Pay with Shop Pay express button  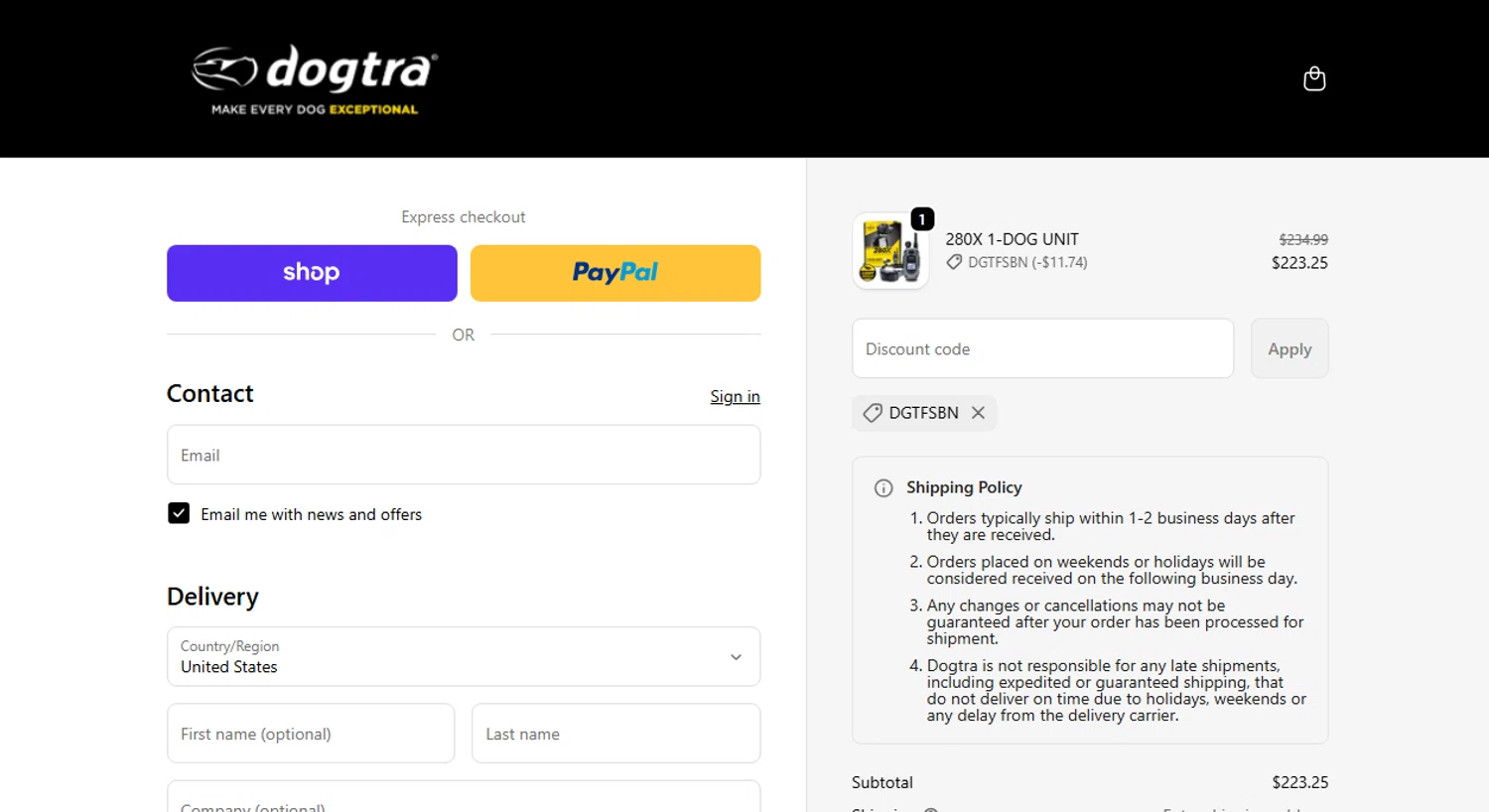pos(312,273)
